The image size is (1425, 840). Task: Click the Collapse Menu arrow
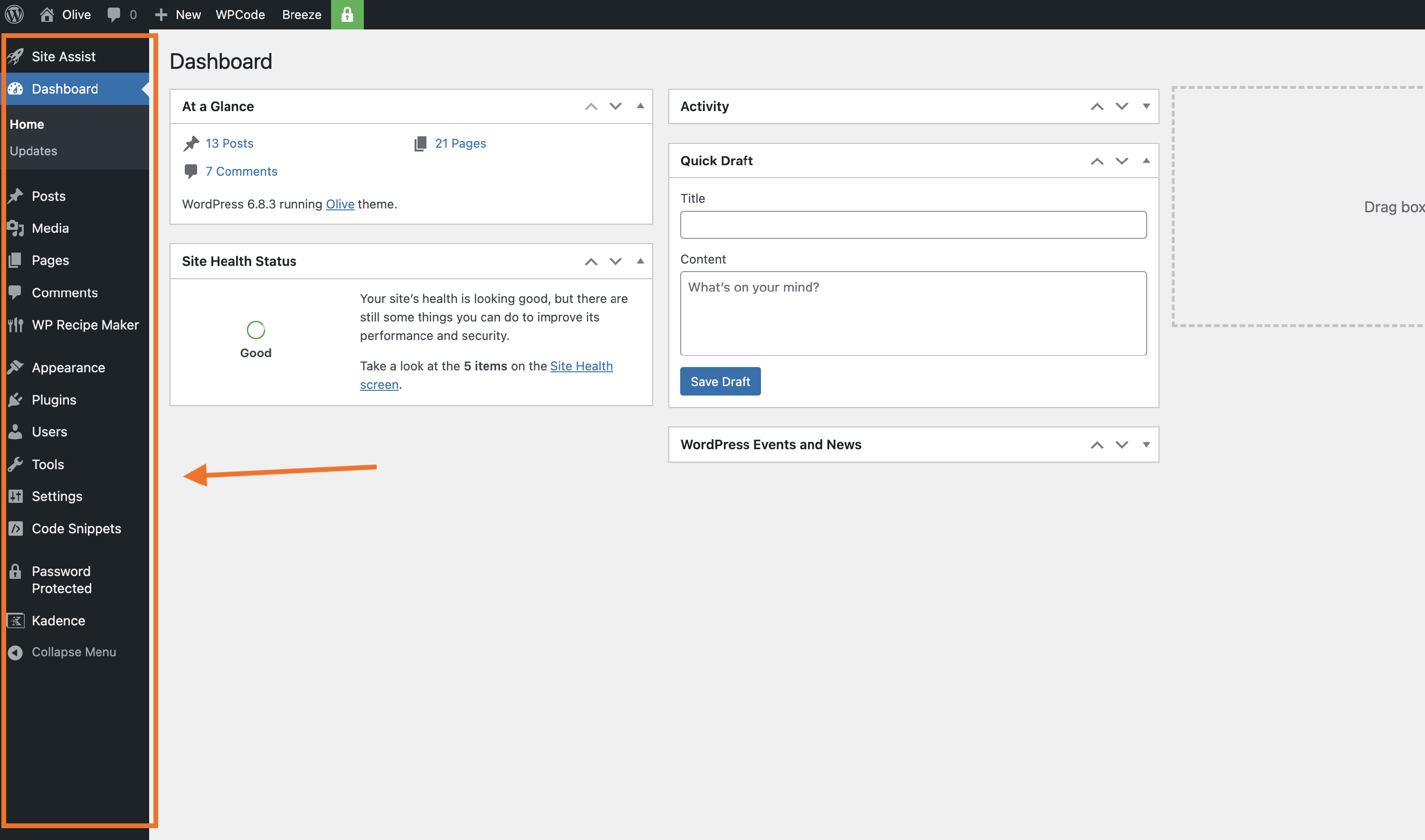click(15, 652)
